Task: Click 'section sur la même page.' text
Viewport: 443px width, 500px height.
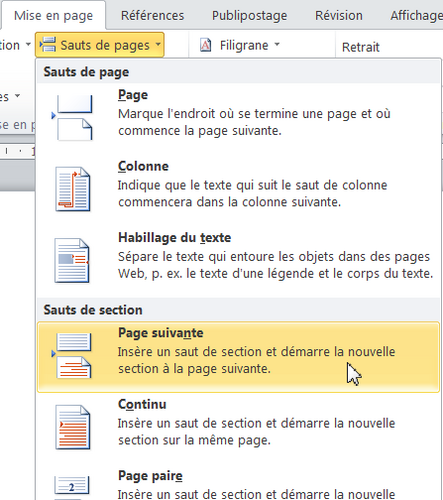Action: click(194, 440)
